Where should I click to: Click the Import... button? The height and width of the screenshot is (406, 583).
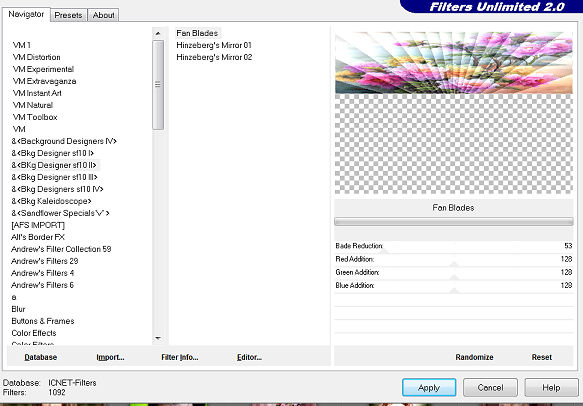(110, 357)
